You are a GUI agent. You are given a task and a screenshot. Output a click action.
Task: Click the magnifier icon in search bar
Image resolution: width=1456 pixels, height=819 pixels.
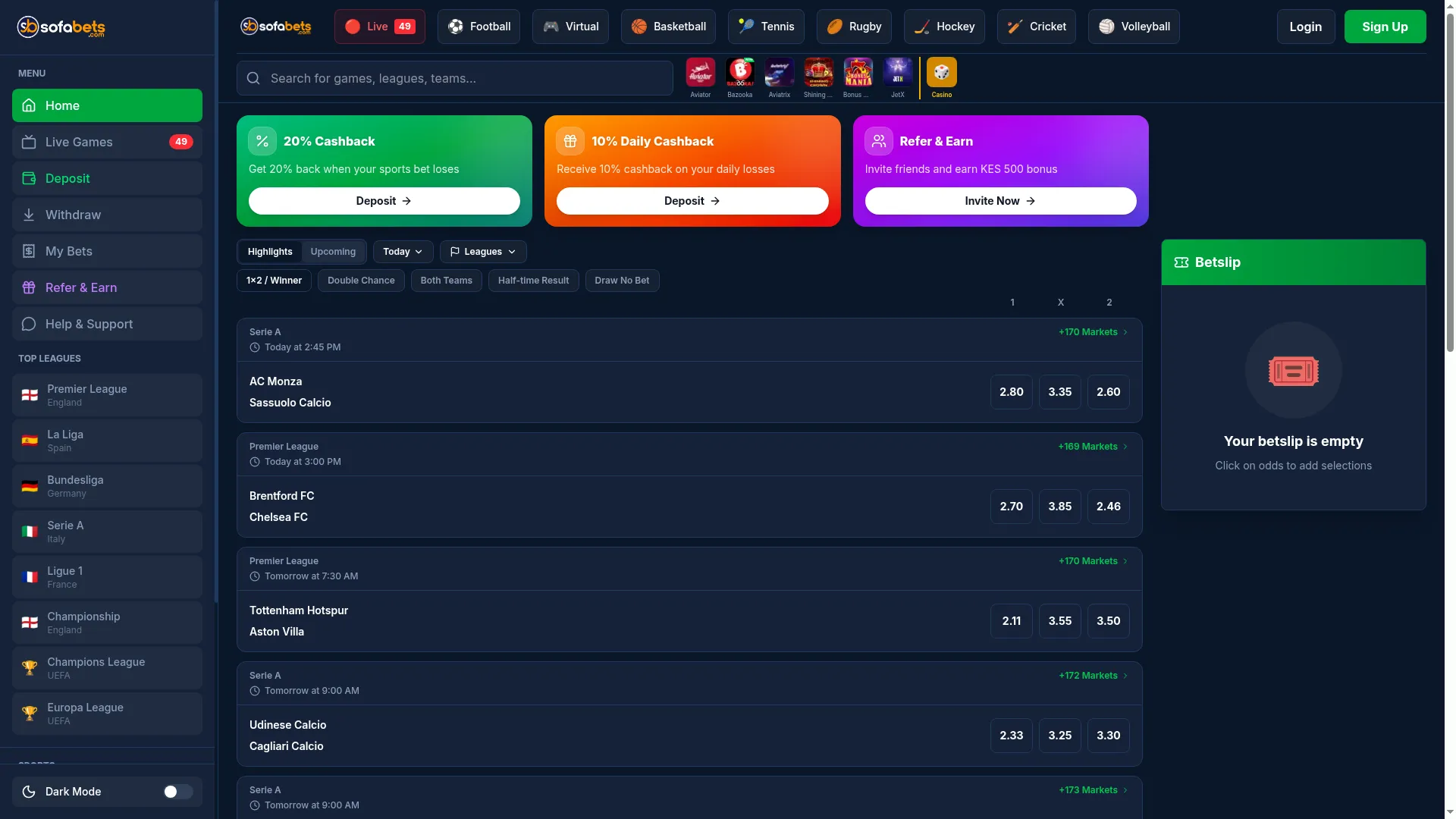pyautogui.click(x=253, y=78)
